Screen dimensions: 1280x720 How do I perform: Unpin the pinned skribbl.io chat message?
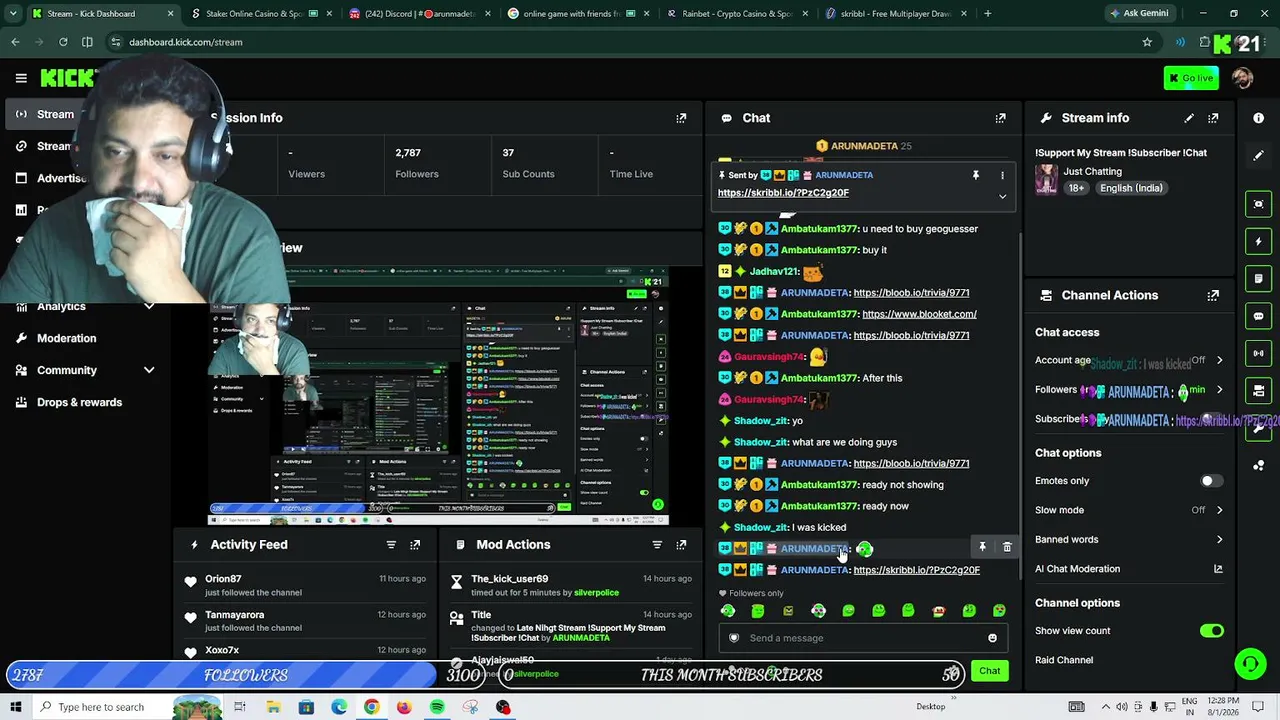(976, 175)
